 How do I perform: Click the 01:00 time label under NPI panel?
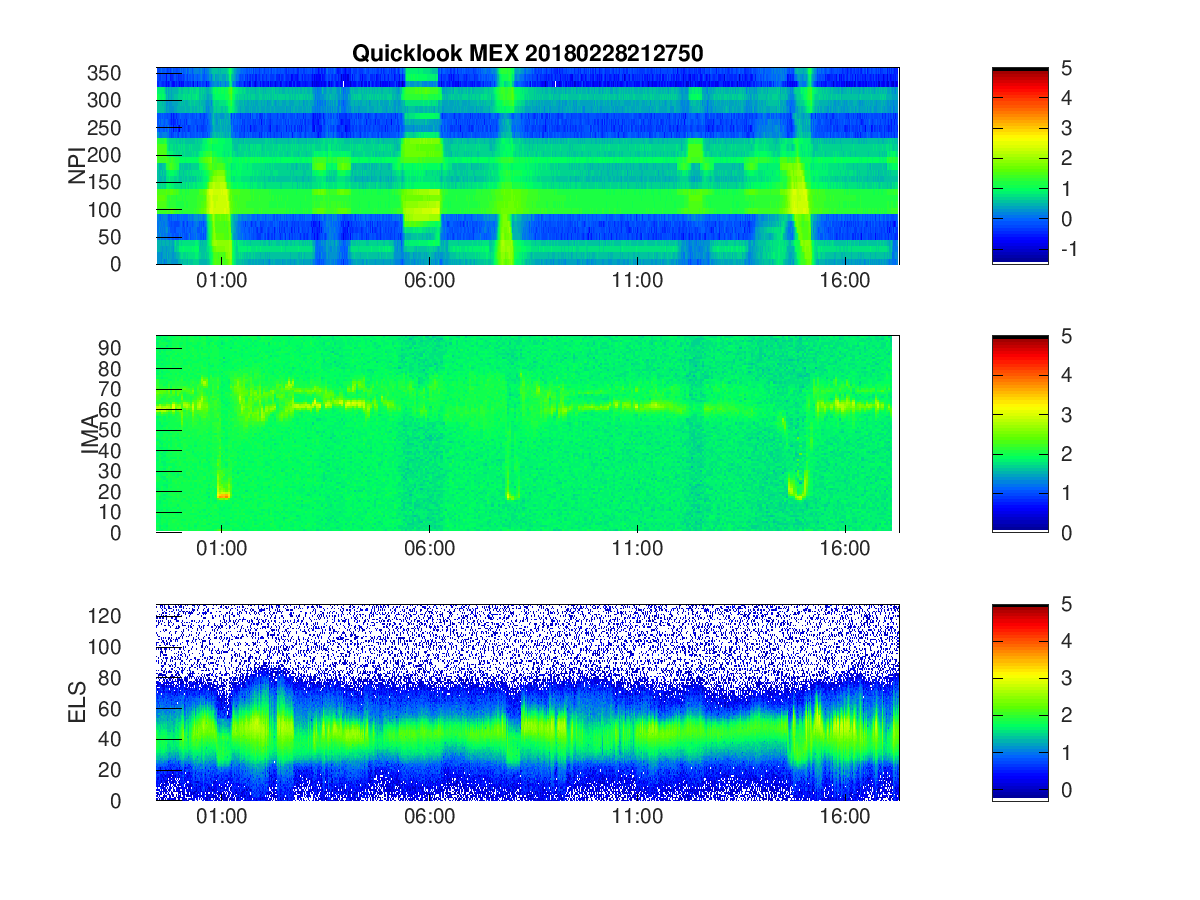pyautogui.click(x=222, y=281)
